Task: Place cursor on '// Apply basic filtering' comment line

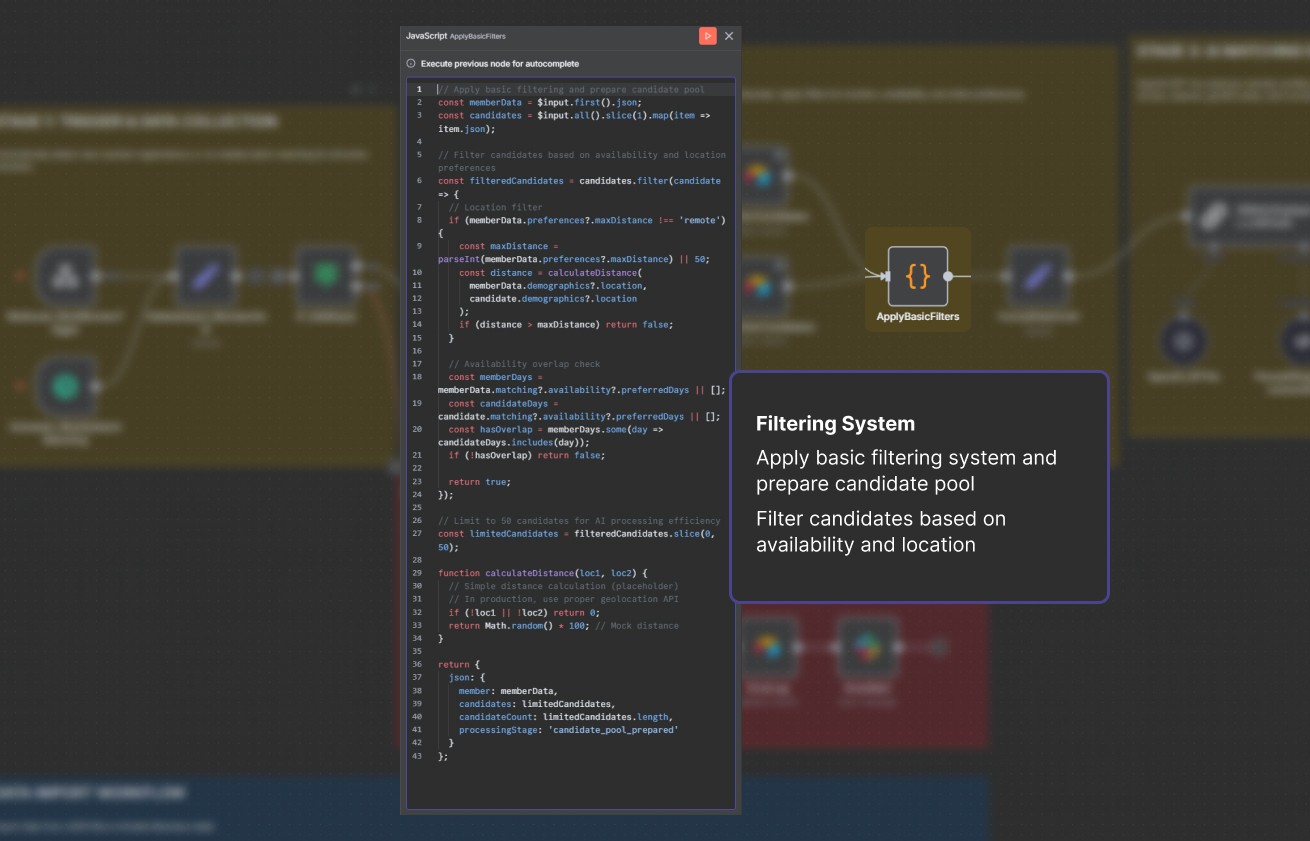Action: pyautogui.click(x=572, y=90)
